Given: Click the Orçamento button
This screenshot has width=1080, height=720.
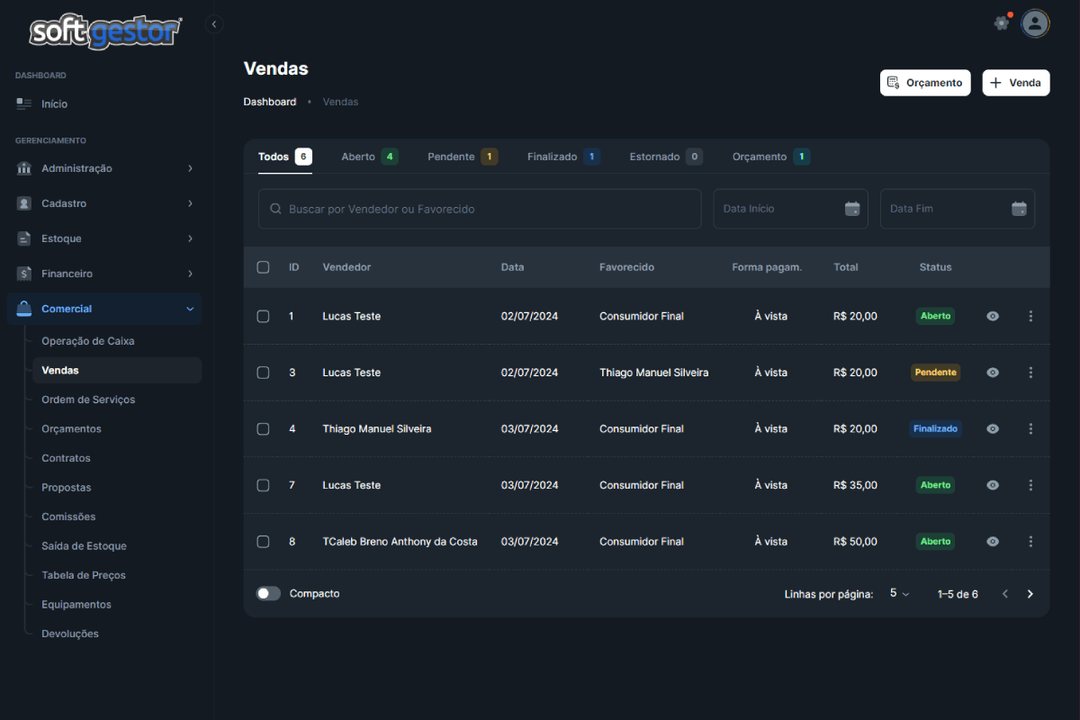Looking at the screenshot, I should coord(925,83).
